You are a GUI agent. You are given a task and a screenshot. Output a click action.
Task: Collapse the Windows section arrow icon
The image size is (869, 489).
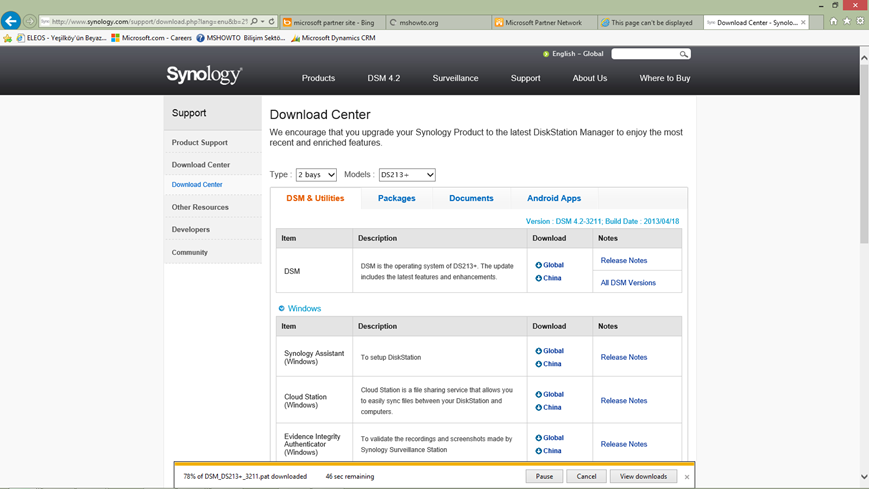[x=282, y=308]
